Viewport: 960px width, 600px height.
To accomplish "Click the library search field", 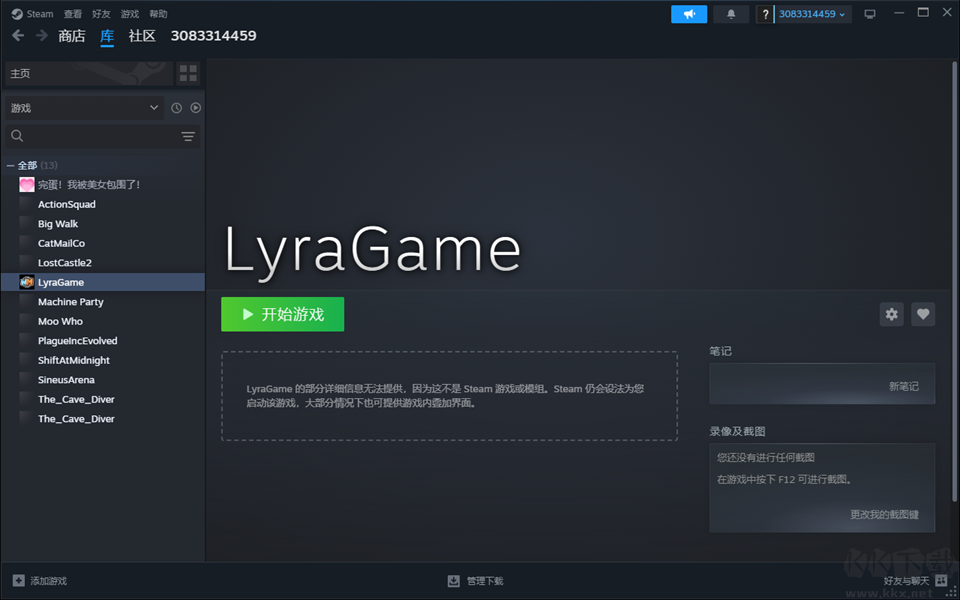I will (x=92, y=136).
